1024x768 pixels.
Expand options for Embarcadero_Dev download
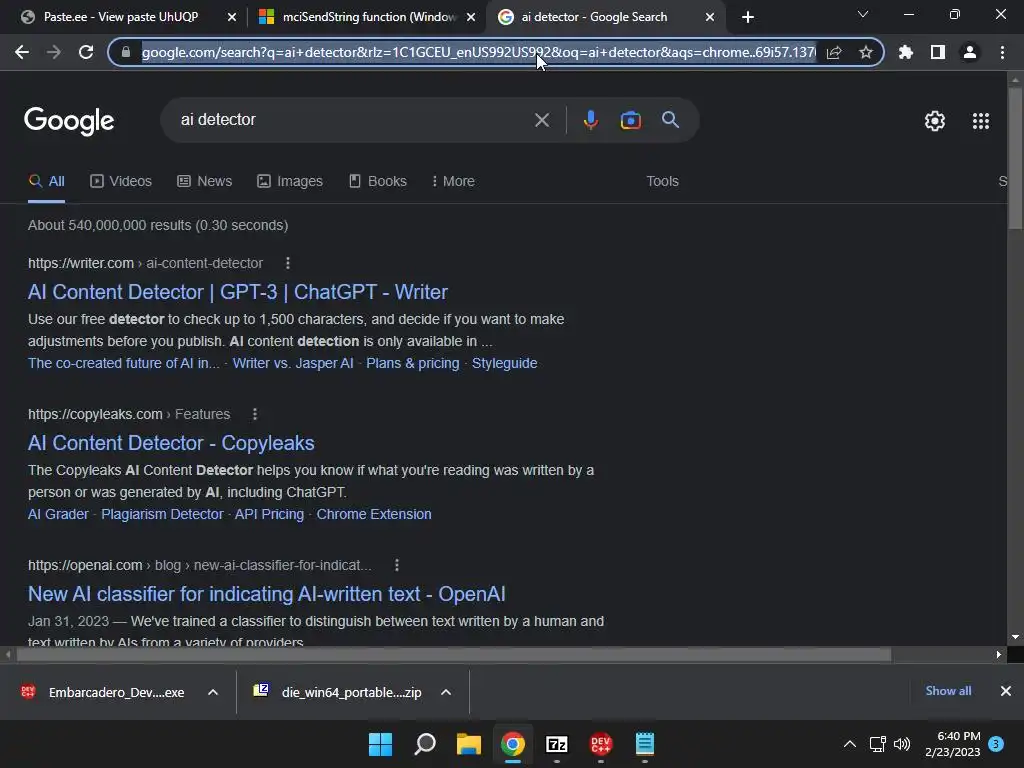pos(213,692)
